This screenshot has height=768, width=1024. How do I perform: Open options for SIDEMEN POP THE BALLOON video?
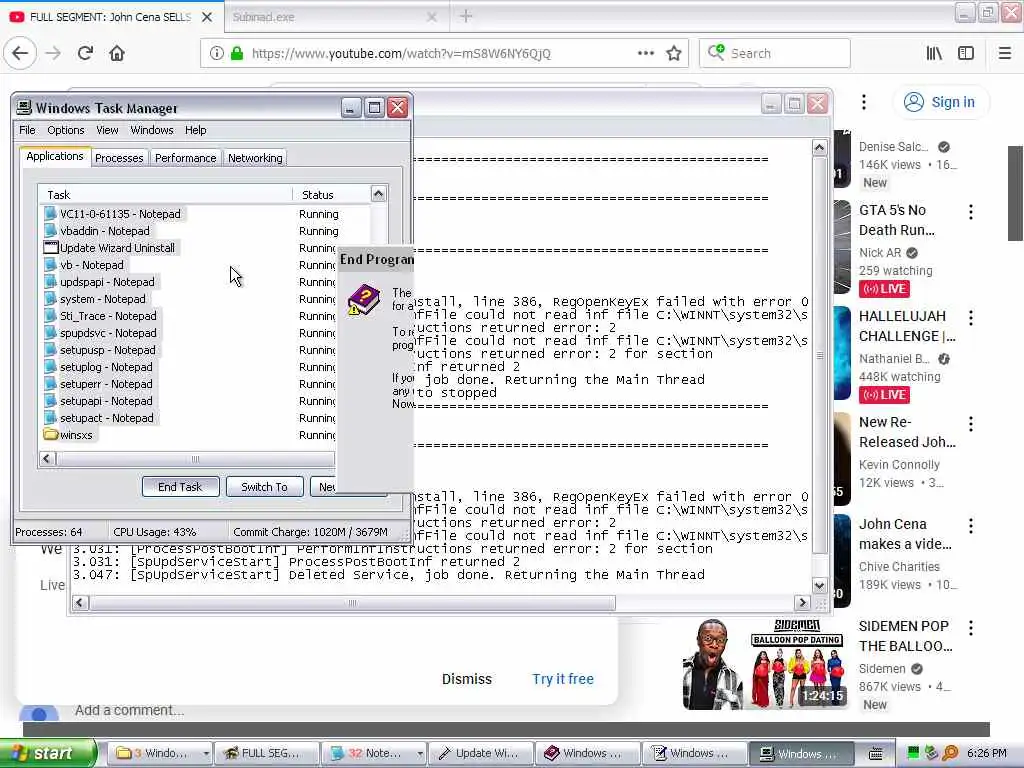pyautogui.click(x=970, y=628)
